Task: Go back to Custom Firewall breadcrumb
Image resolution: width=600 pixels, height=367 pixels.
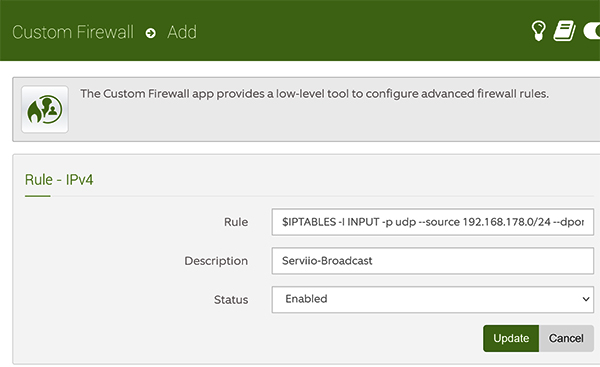Action: click(73, 32)
